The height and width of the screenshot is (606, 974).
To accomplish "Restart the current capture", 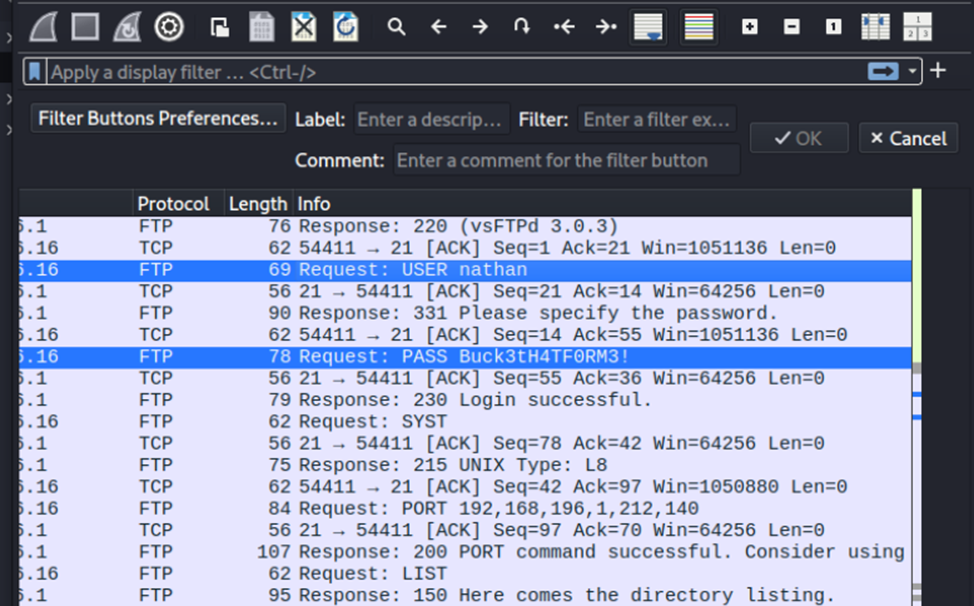I will tap(127, 27).
